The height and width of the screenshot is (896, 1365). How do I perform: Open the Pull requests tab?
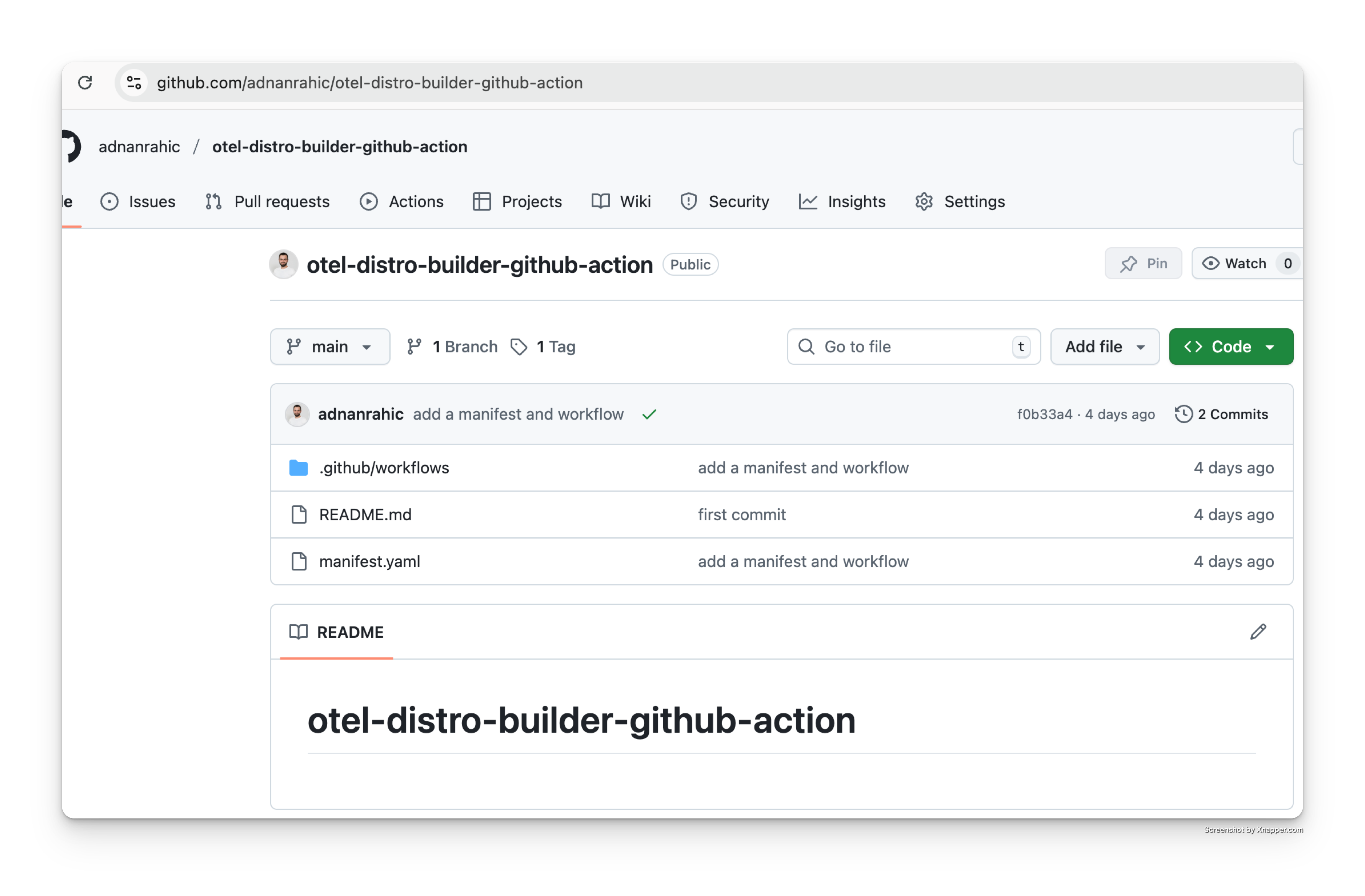(267, 201)
